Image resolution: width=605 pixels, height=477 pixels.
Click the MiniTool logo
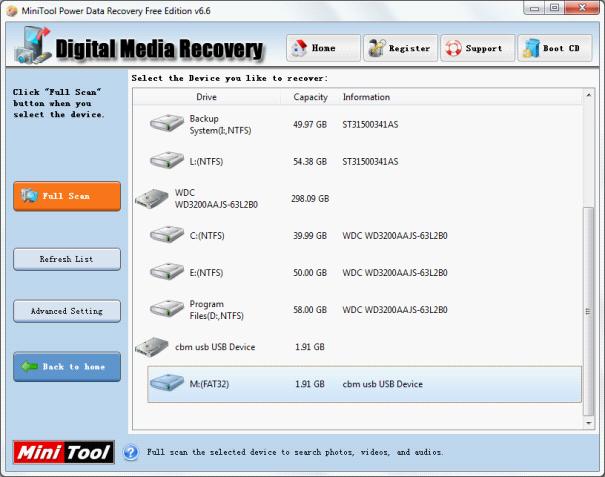coord(64,452)
